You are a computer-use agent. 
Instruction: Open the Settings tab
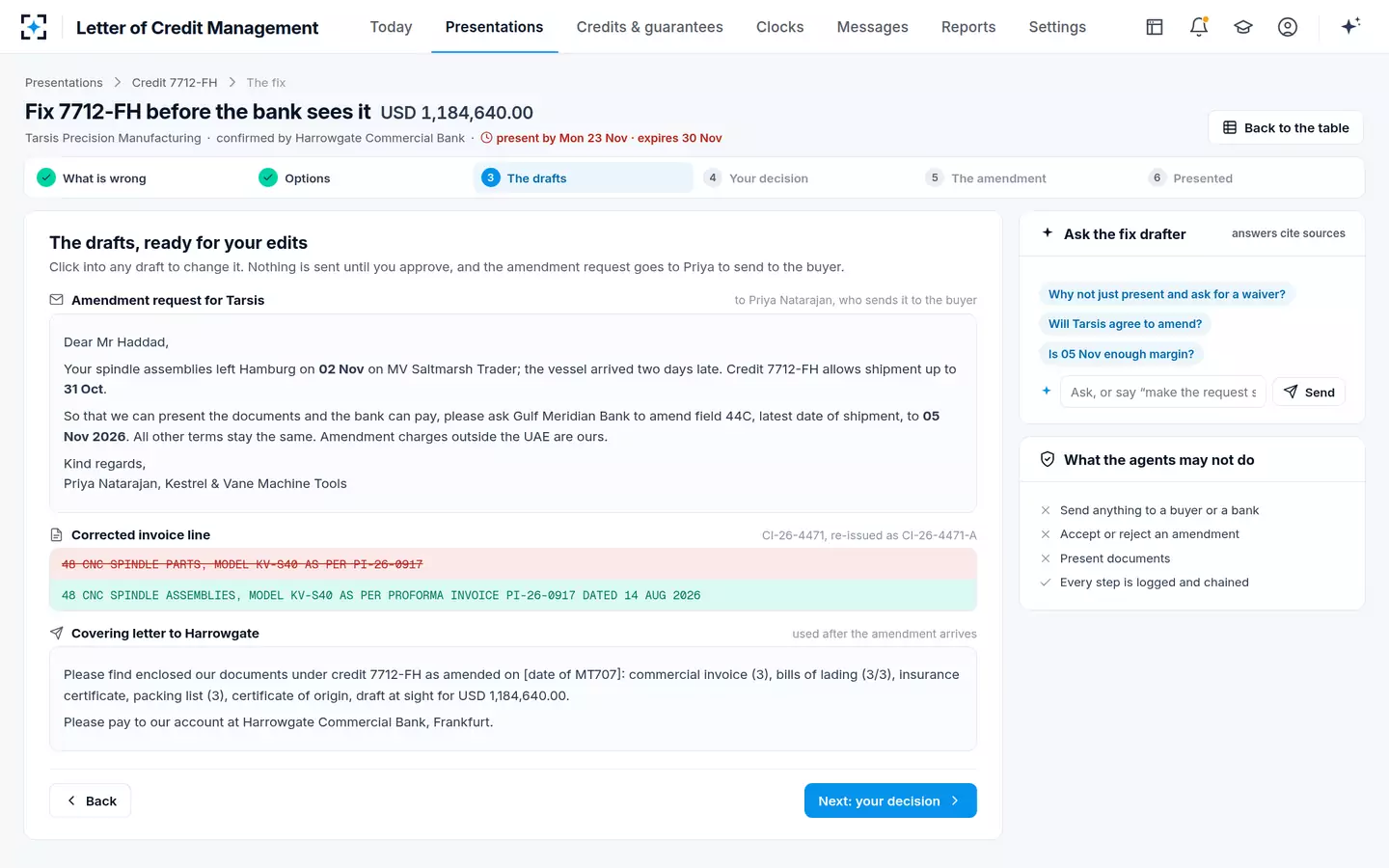[x=1057, y=27]
